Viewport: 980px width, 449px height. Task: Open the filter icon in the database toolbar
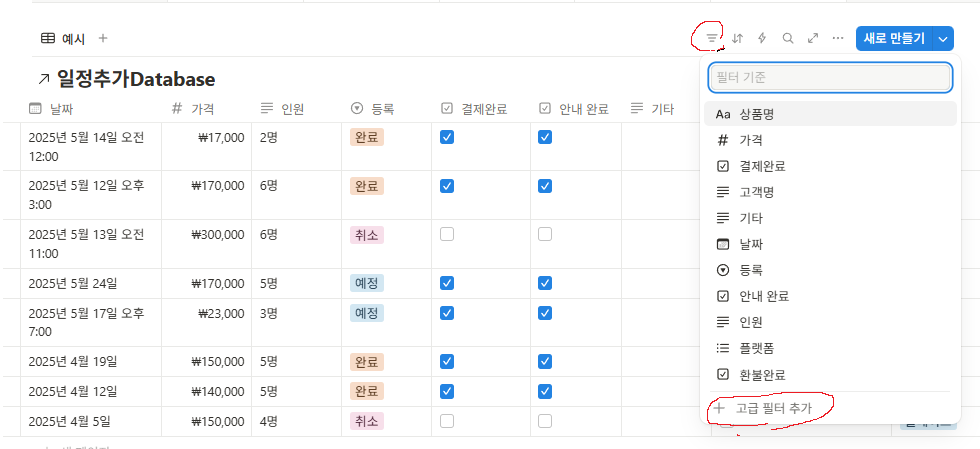point(712,38)
